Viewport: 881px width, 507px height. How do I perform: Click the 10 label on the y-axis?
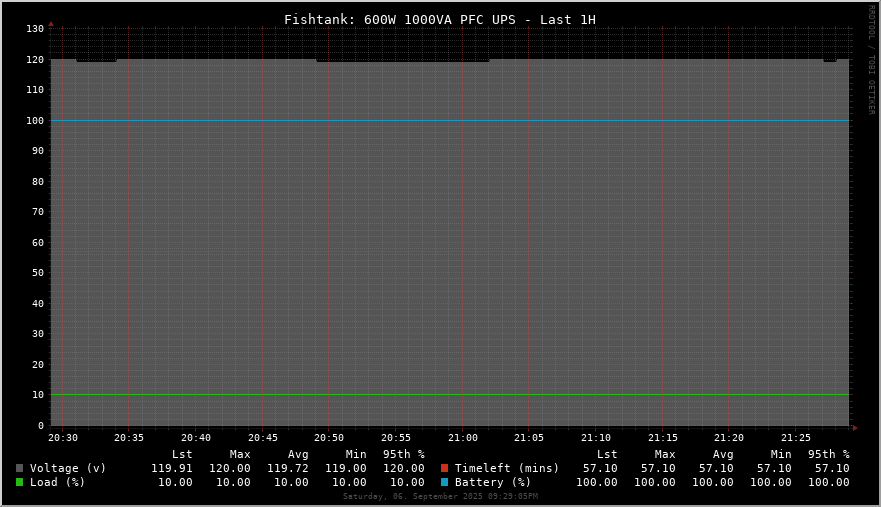pos(38,395)
